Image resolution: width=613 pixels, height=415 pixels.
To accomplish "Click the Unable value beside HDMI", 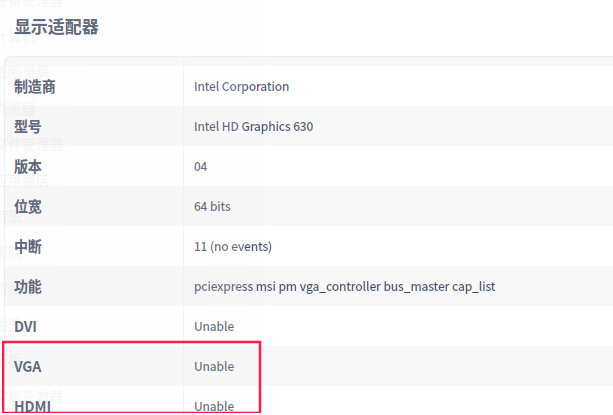I will 214,406.
